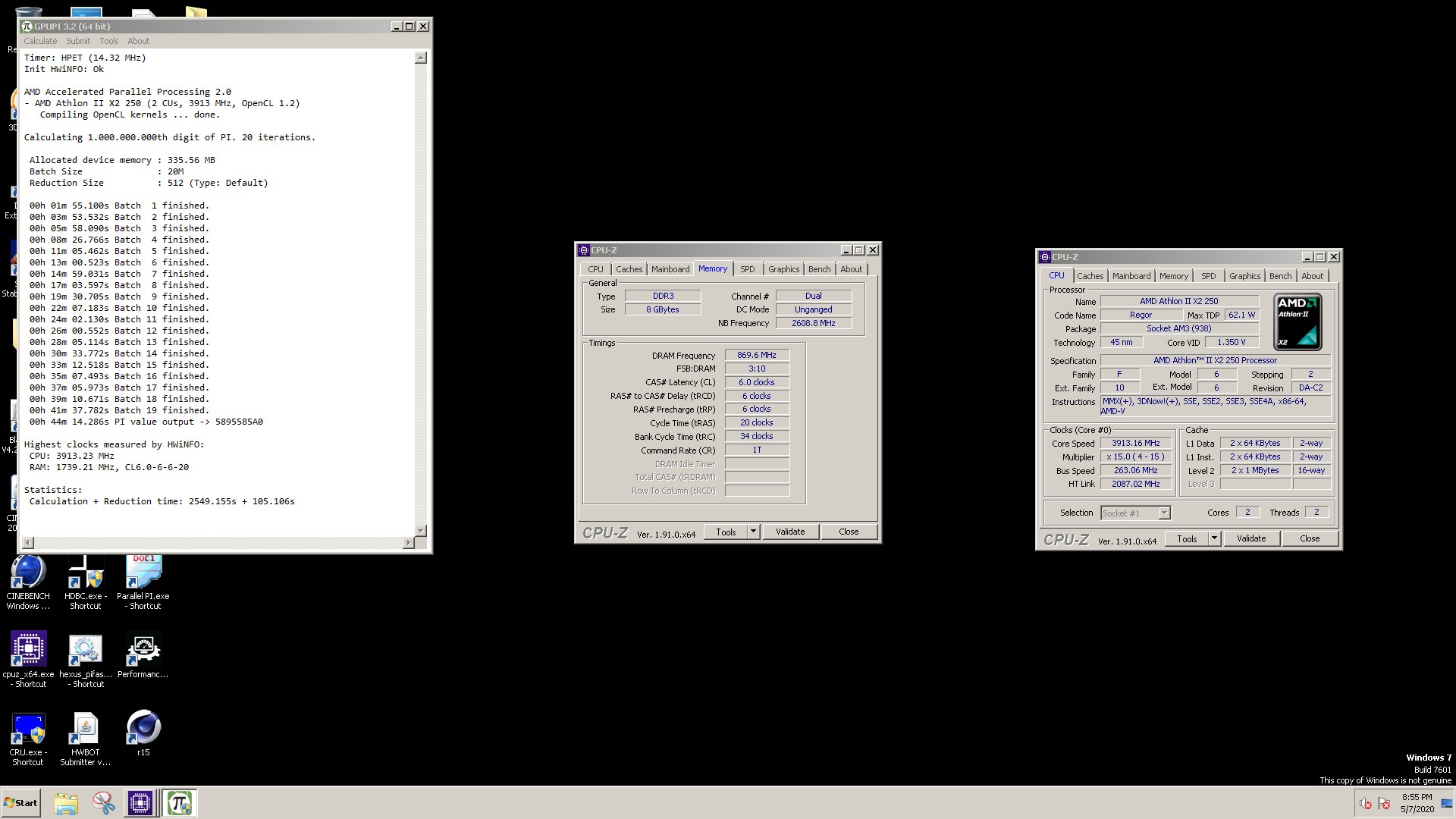Click GPUPI horizontal scrollbar left arrow

[28, 543]
